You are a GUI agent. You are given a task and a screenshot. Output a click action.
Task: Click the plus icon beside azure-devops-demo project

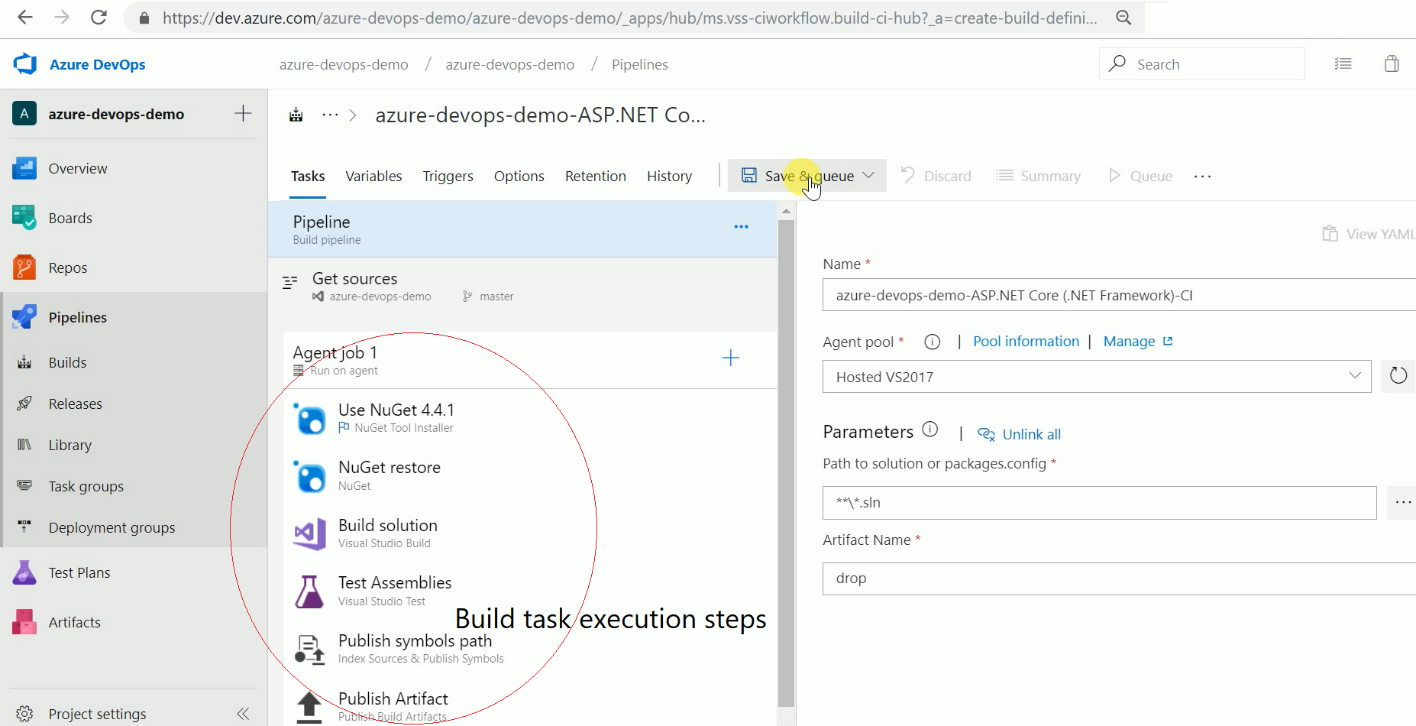click(243, 114)
